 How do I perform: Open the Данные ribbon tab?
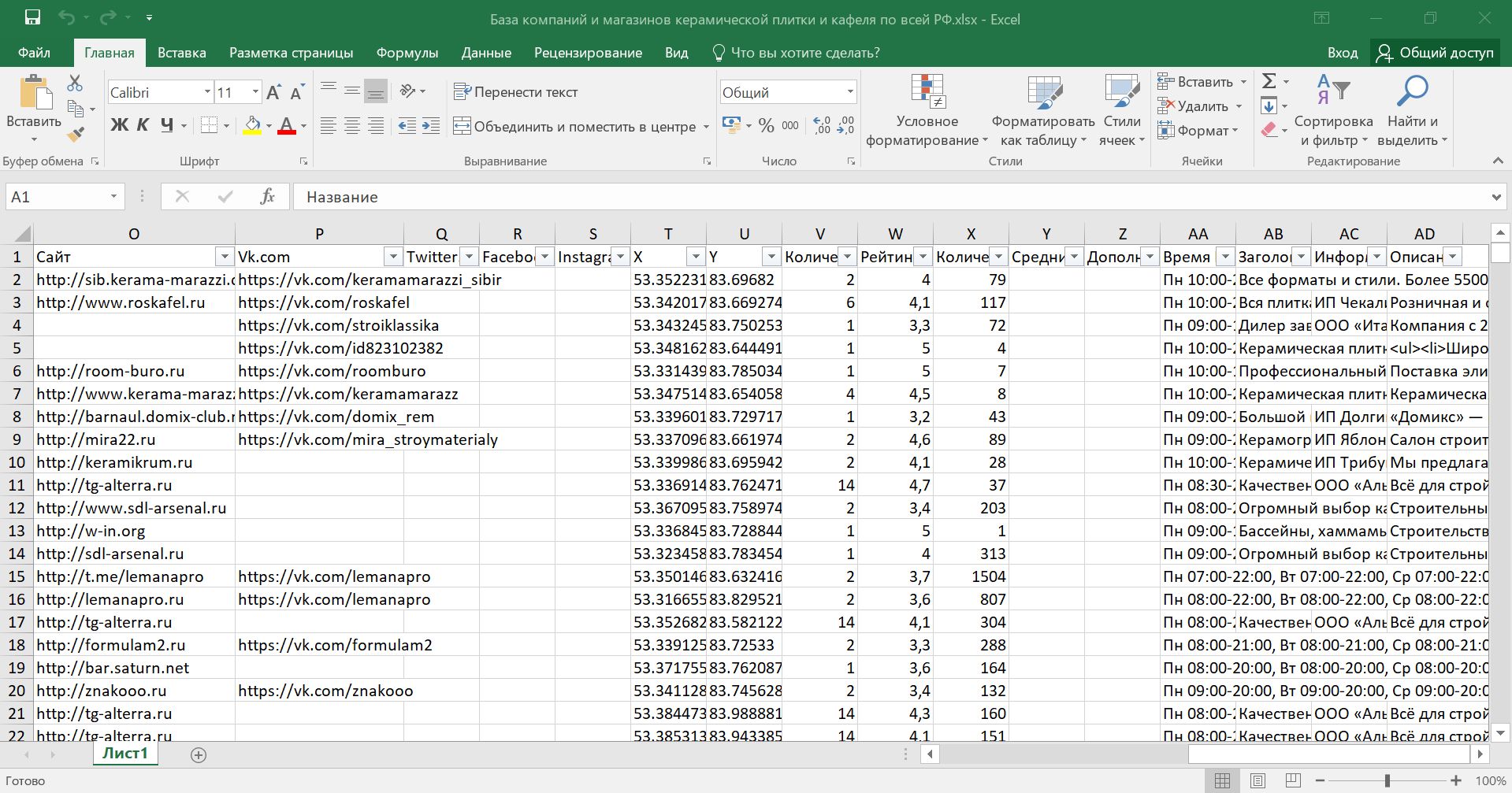(486, 53)
